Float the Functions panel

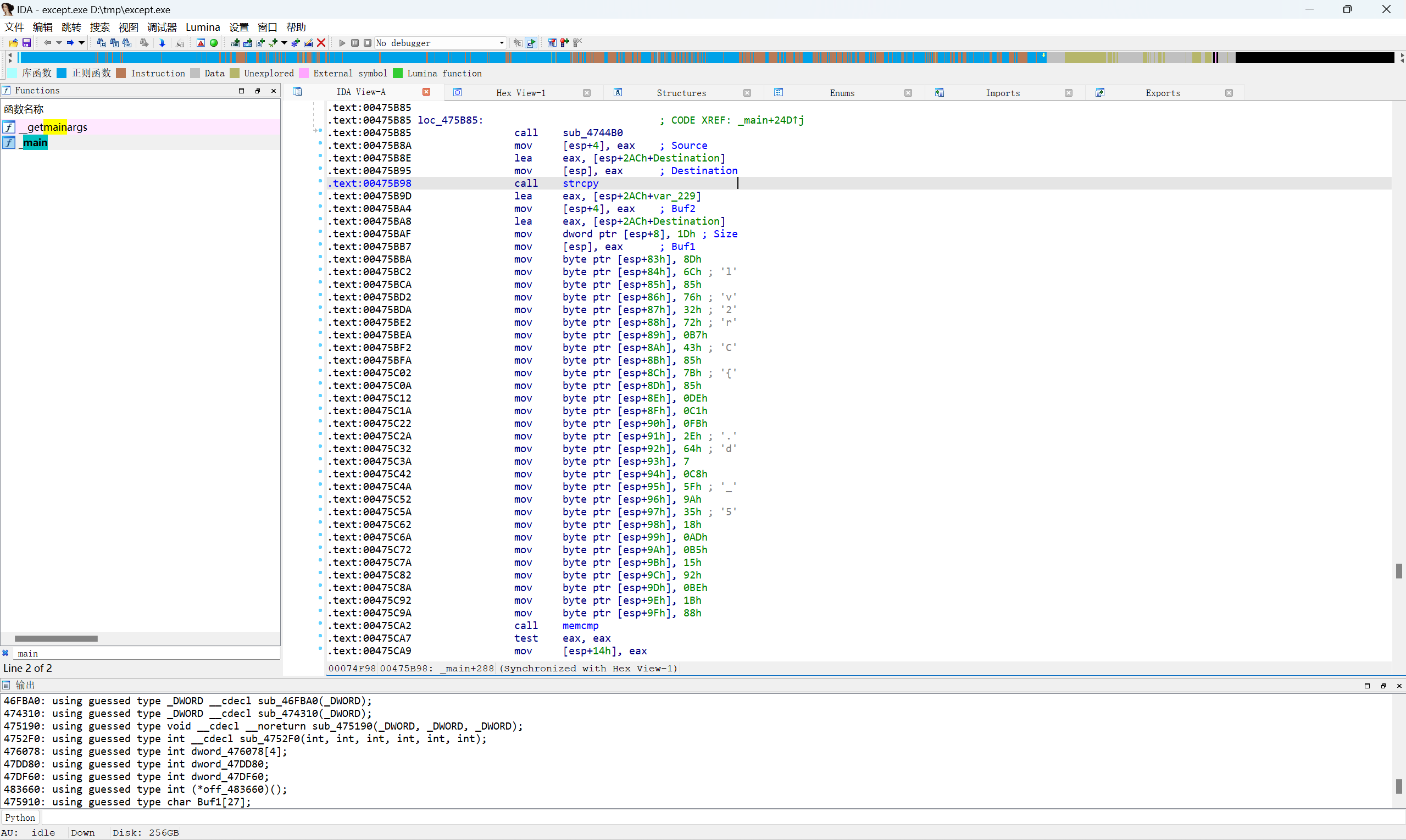click(x=258, y=91)
